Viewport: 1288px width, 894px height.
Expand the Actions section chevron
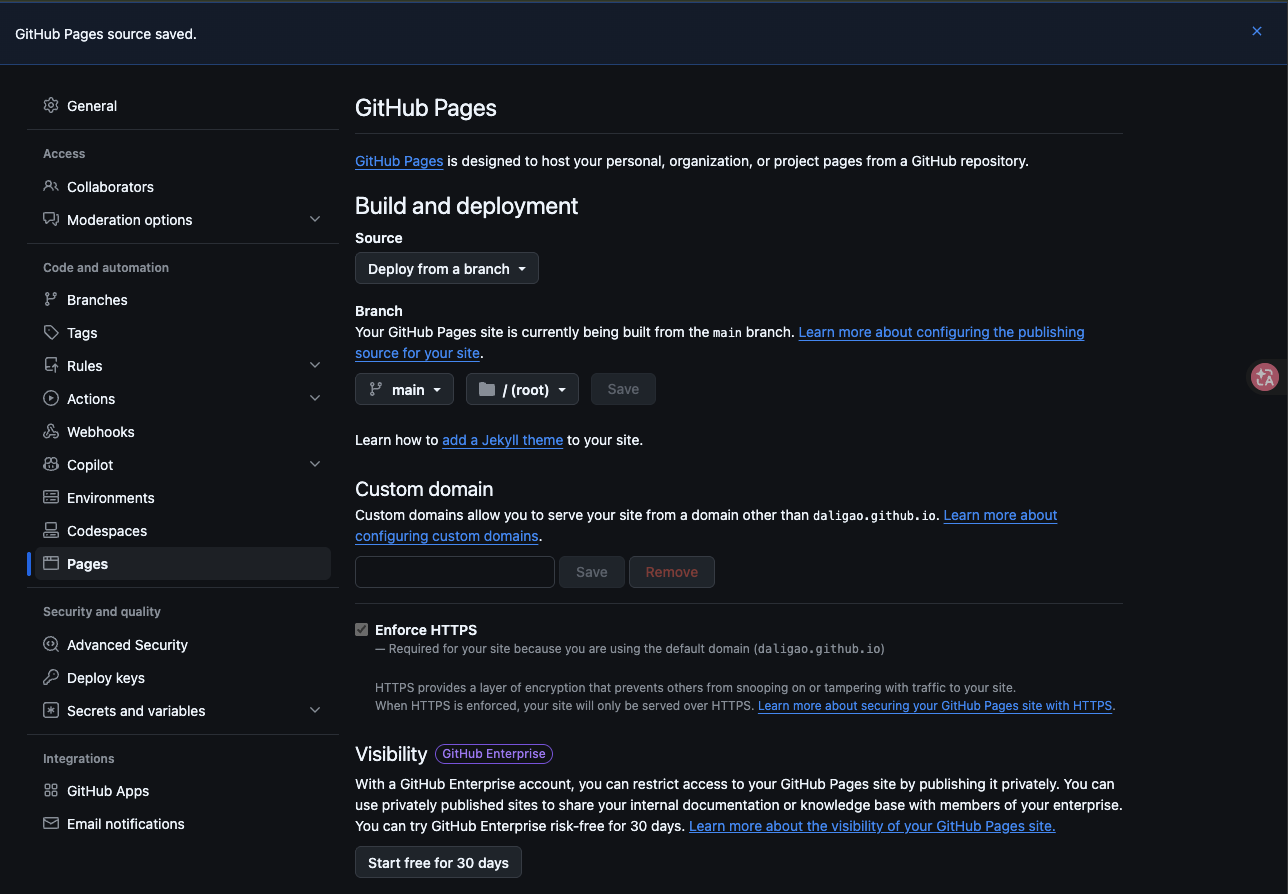(315, 398)
